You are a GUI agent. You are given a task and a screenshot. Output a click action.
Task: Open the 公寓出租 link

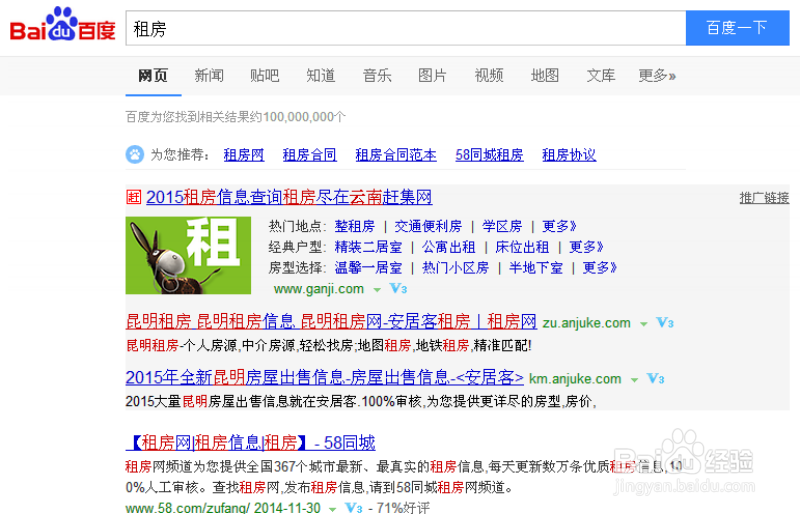click(x=448, y=247)
